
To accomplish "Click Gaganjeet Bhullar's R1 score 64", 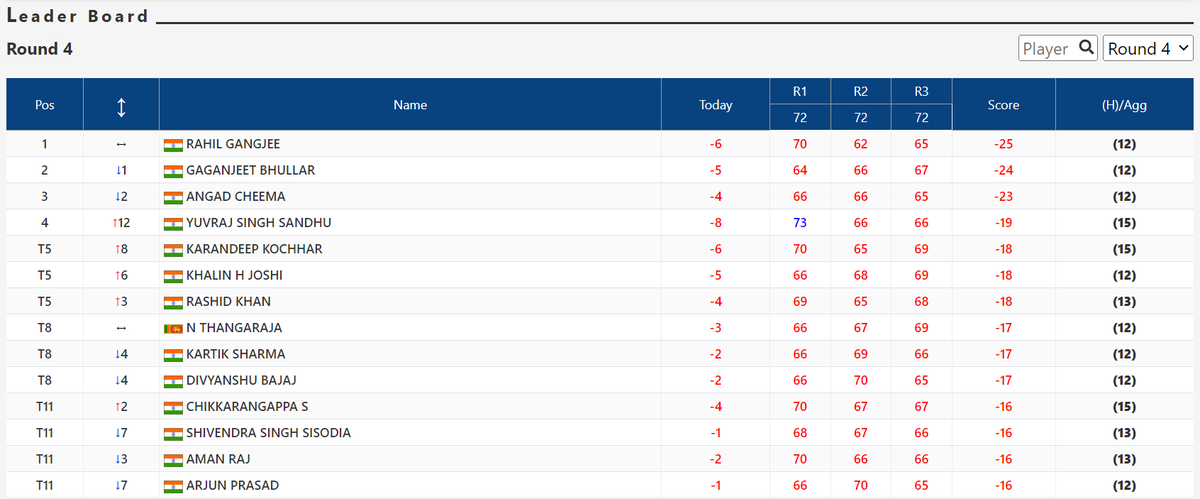I will click(x=800, y=171).
